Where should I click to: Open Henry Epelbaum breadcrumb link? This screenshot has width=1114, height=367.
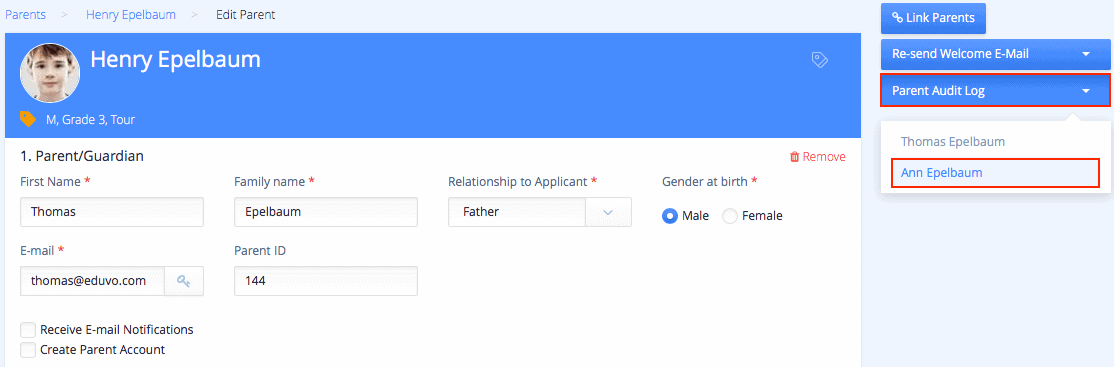131,14
